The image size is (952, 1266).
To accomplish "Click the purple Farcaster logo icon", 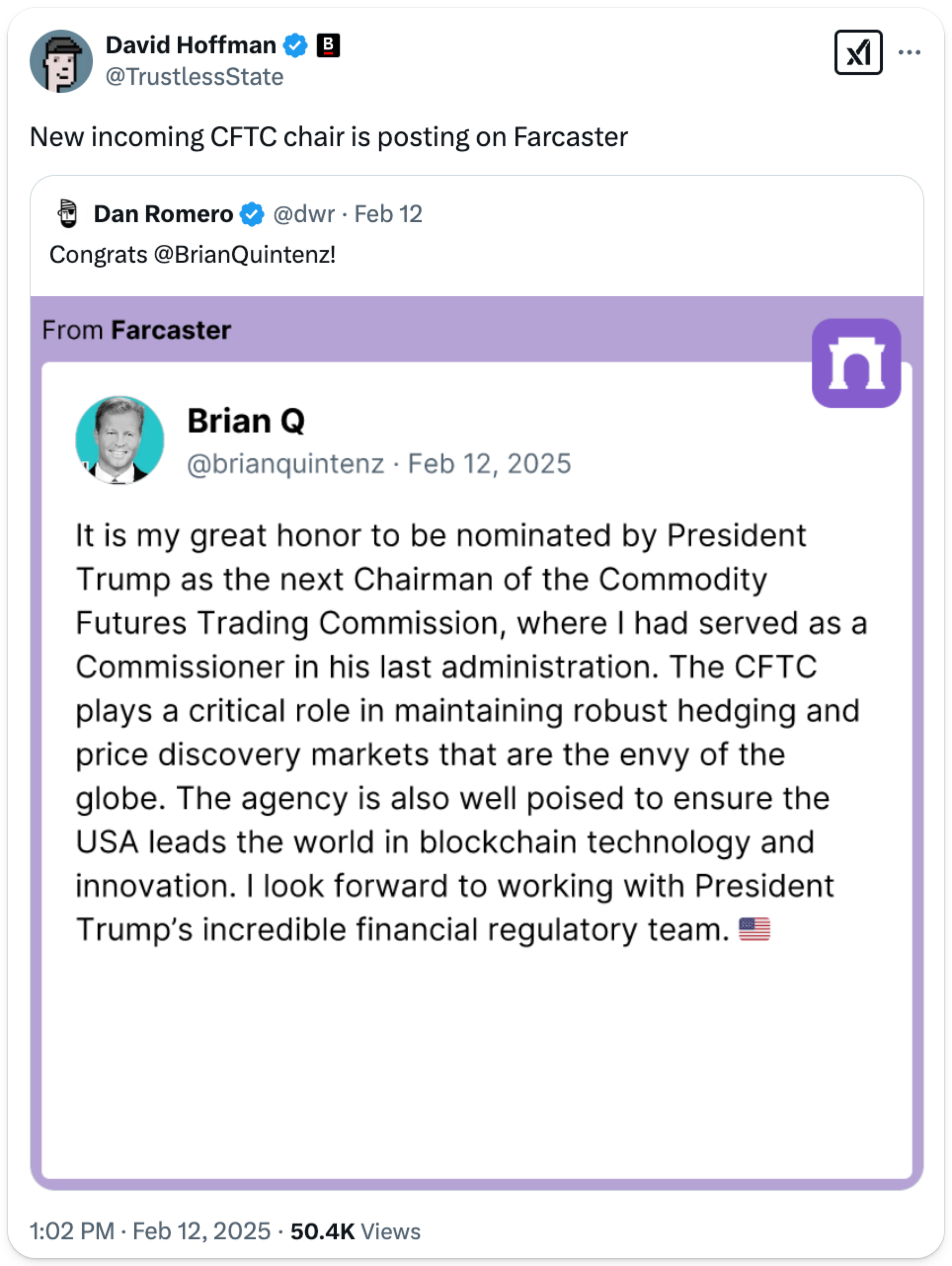I will click(x=855, y=363).
